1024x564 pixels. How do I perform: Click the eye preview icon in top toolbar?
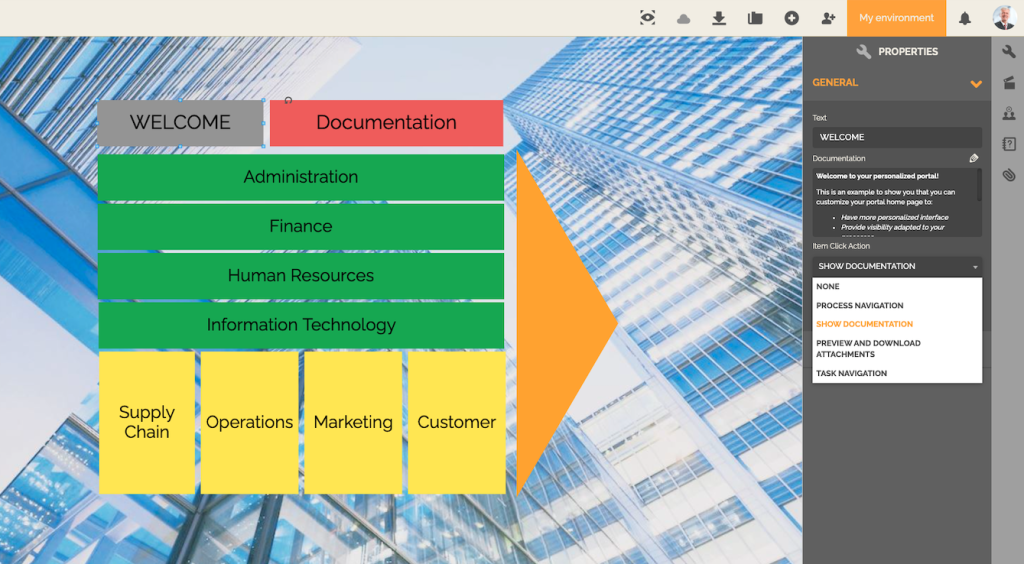point(648,18)
